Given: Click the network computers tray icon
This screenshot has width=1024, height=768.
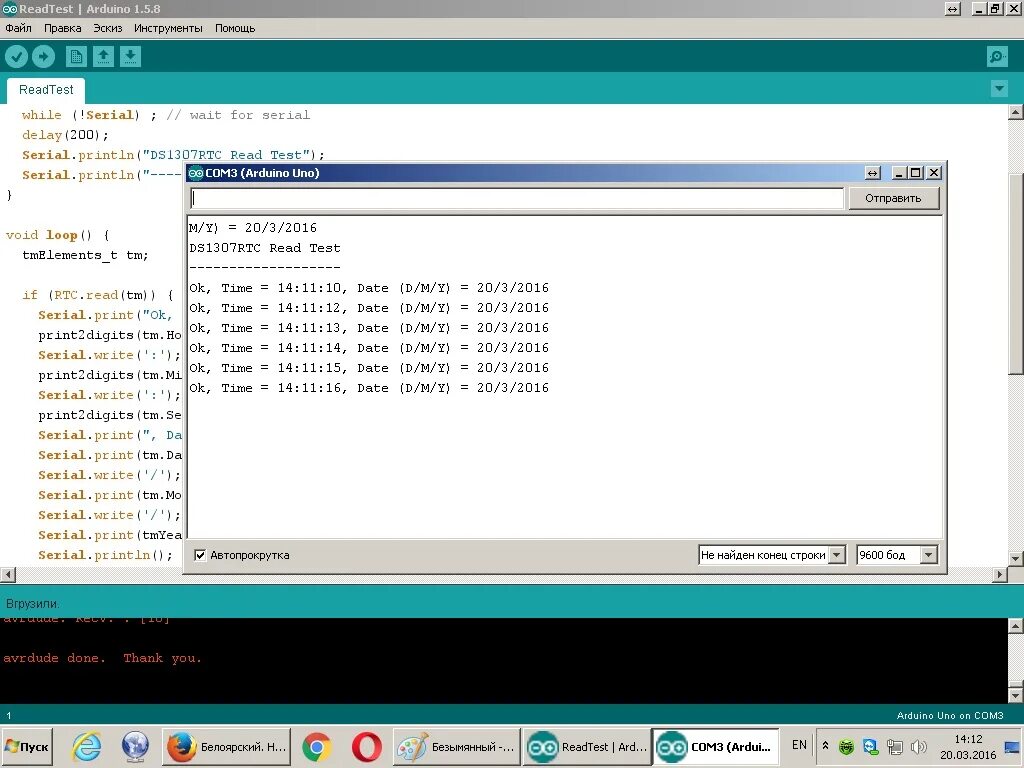Looking at the screenshot, I should click(x=894, y=746).
